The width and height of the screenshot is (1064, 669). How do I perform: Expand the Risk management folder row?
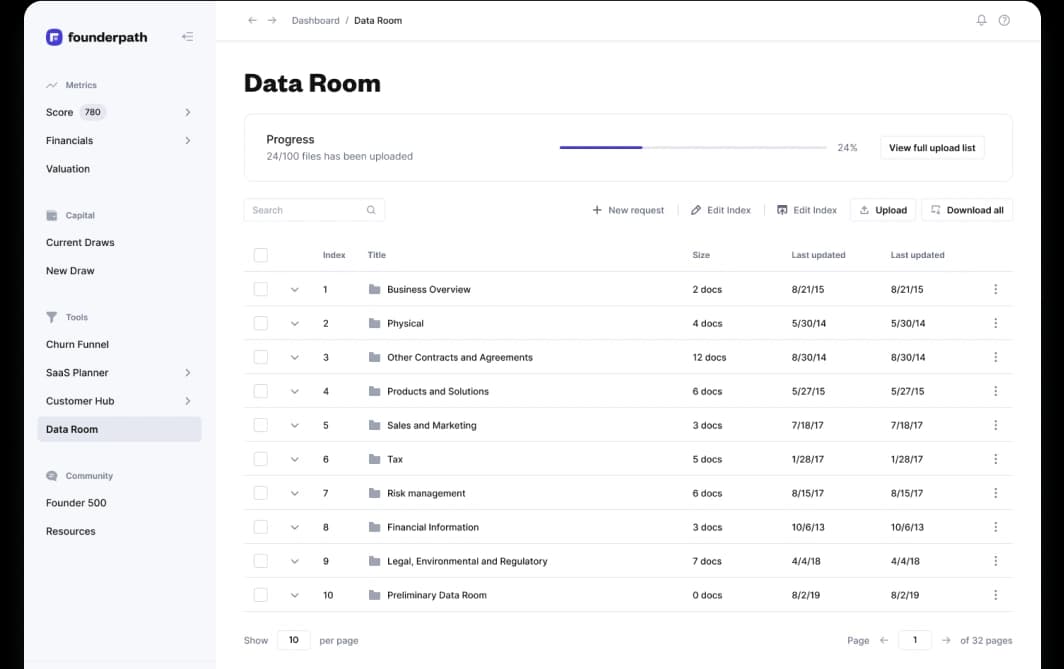tap(294, 493)
